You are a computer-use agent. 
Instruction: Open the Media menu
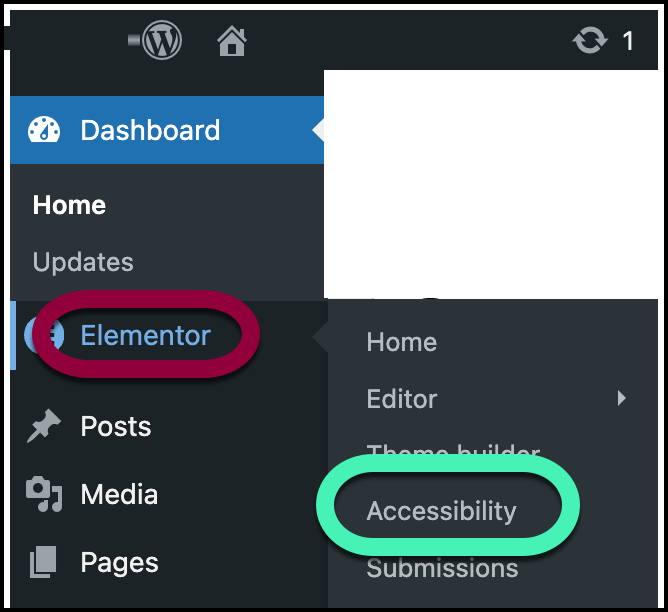pyautogui.click(x=119, y=495)
